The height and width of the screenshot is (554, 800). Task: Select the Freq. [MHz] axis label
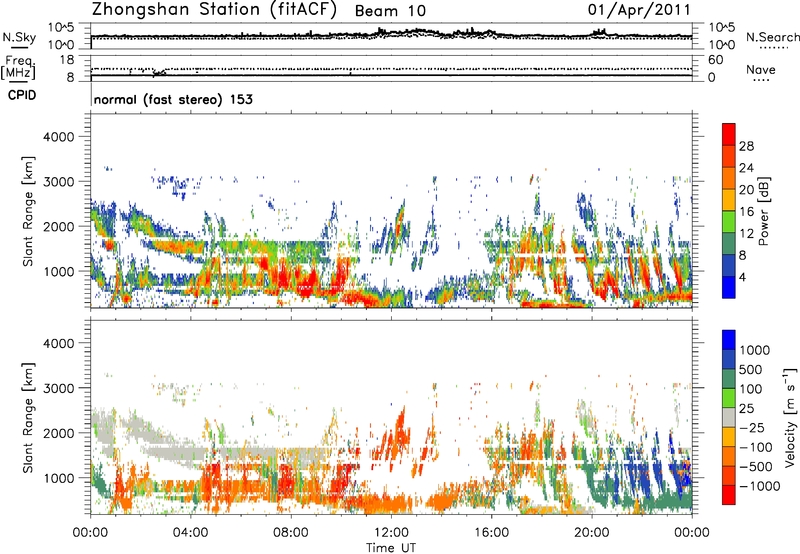point(19,67)
